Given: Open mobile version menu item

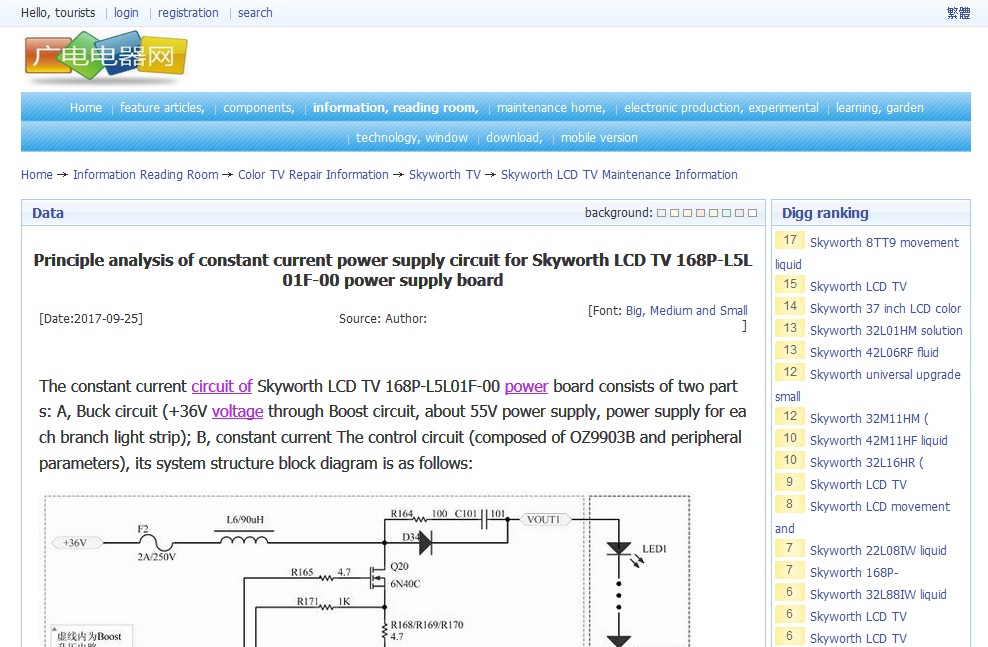Looking at the screenshot, I should click(599, 137).
